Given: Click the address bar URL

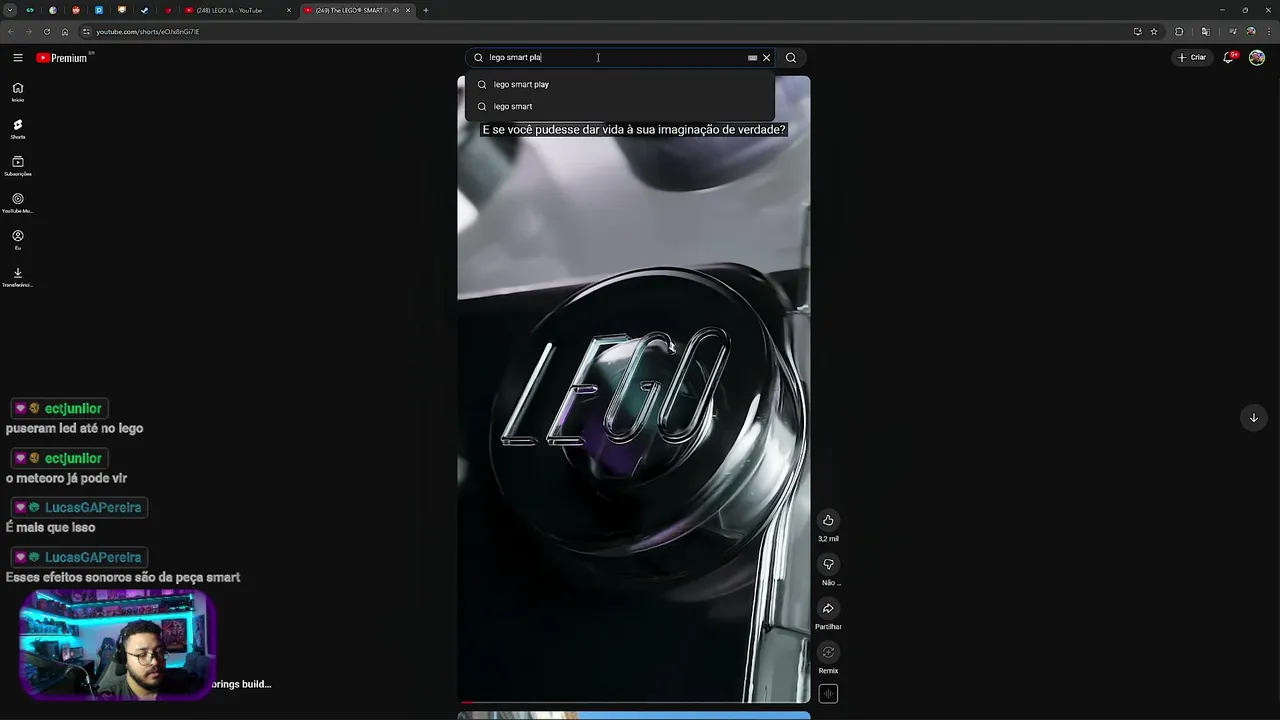Looking at the screenshot, I should 148,32.
